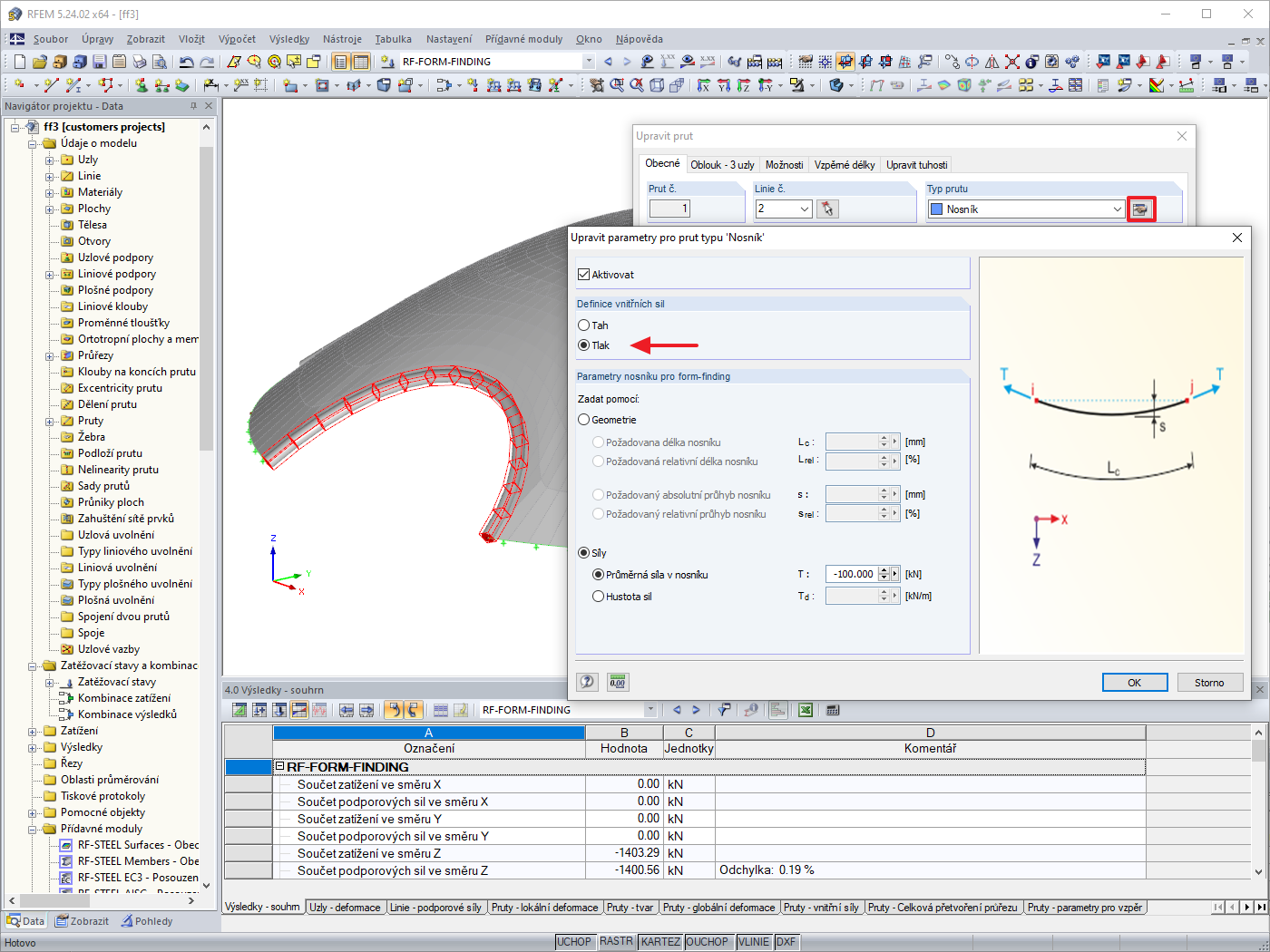The width and height of the screenshot is (1270, 952).
Task: Collapse the Údaje o modelu tree node
Action: tap(33, 143)
